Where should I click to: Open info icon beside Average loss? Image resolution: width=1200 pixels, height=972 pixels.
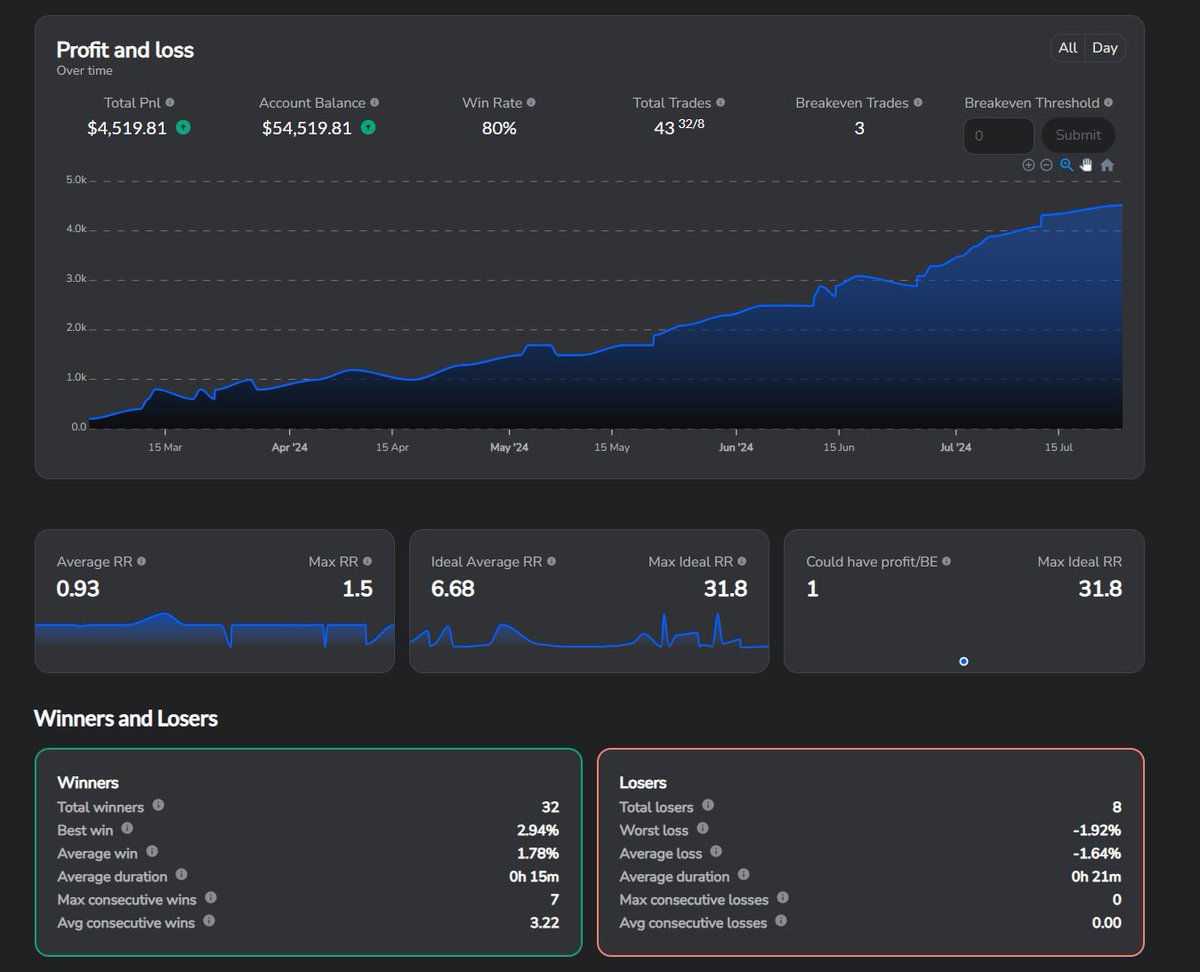tap(717, 851)
